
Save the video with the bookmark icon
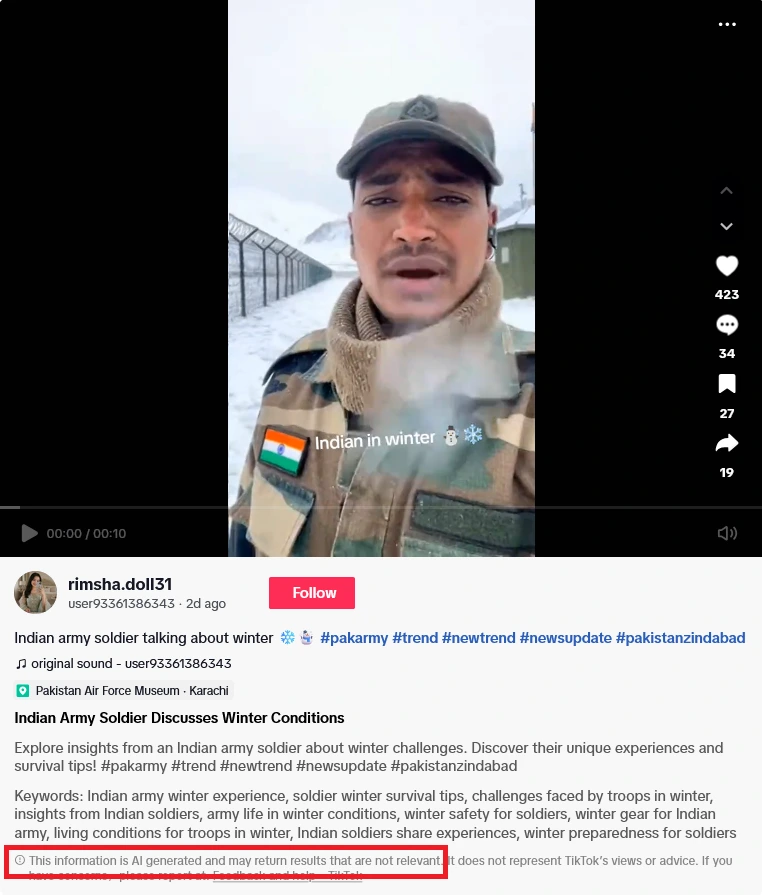coord(727,384)
